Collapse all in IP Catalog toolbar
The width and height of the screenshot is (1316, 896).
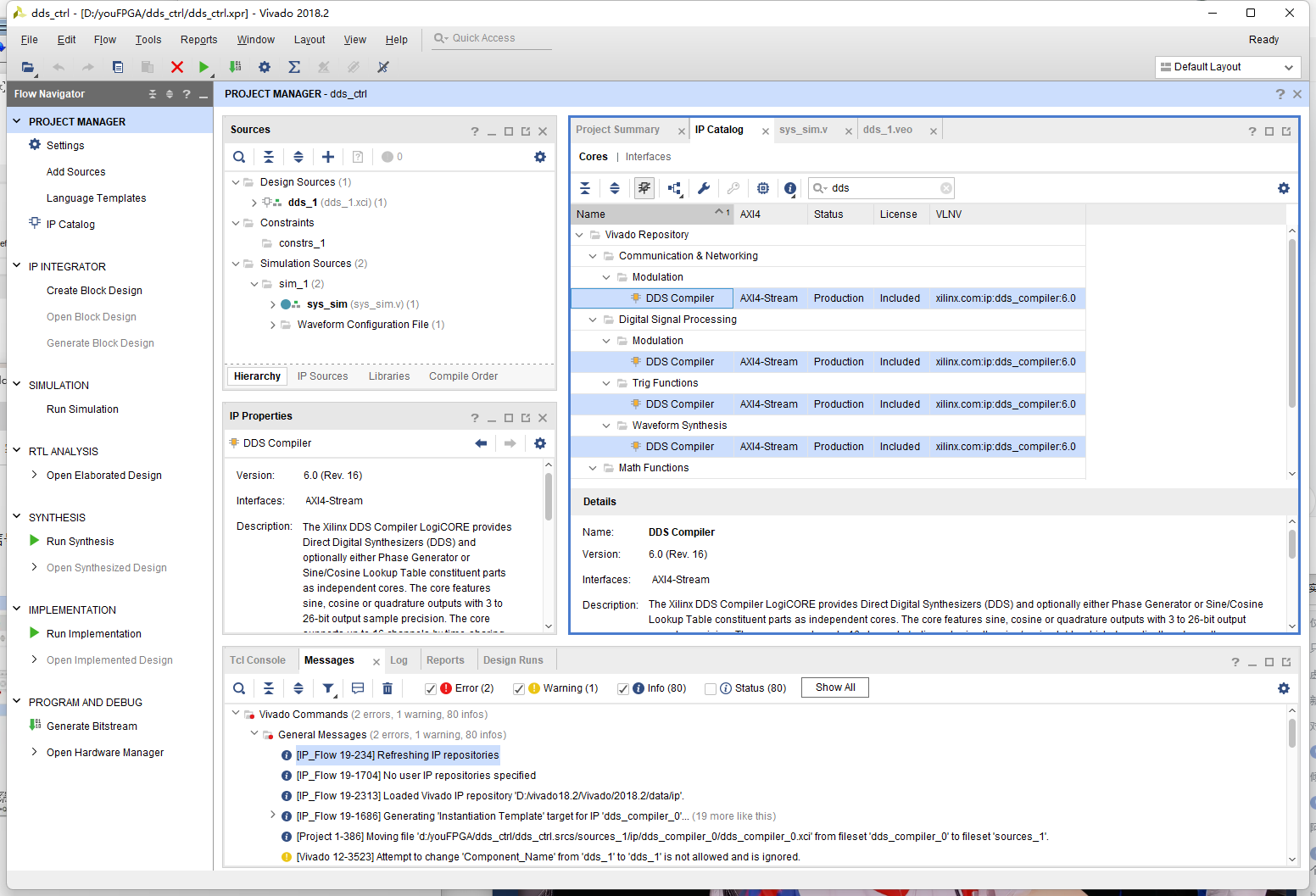tap(585, 188)
